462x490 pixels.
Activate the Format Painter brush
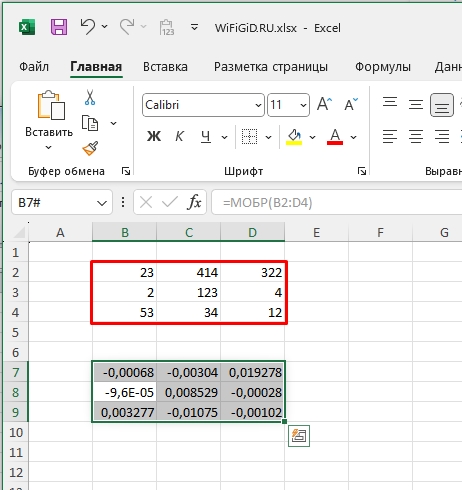(x=90, y=148)
